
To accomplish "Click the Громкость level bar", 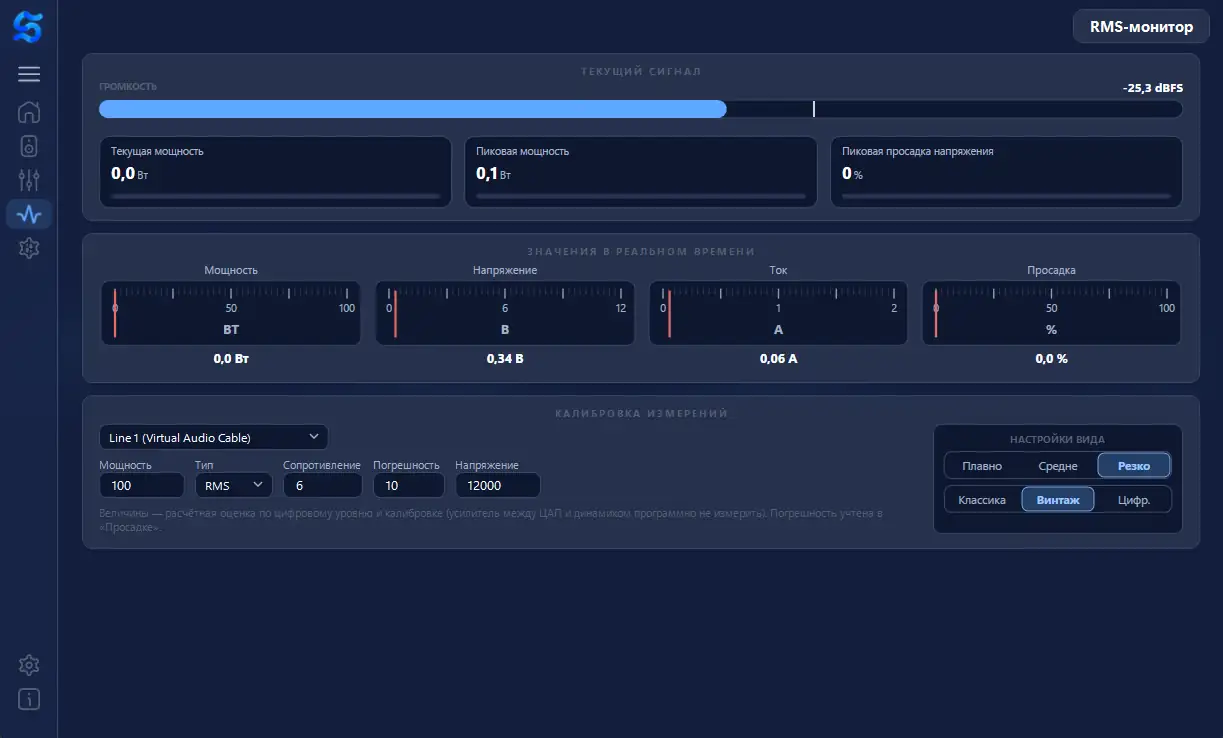I will [x=641, y=109].
